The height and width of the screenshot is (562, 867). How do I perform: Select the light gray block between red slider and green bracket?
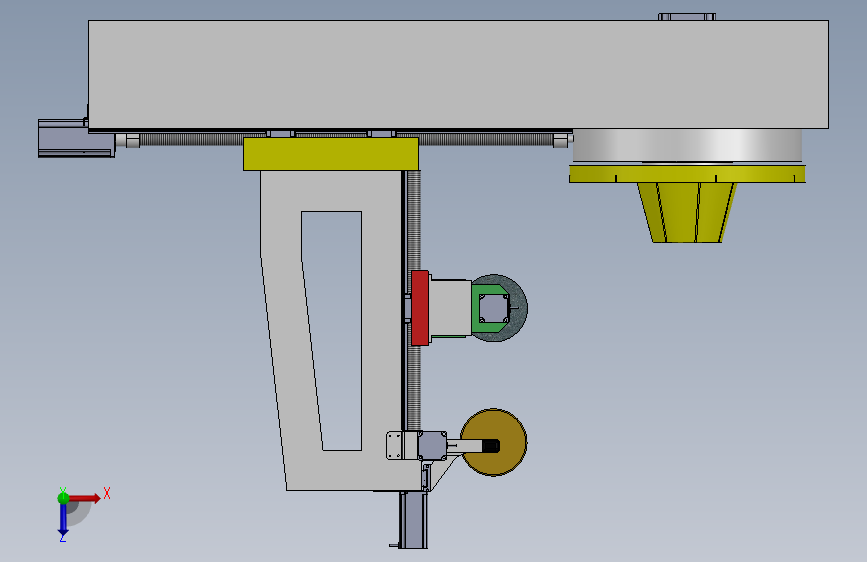[x=450, y=308]
